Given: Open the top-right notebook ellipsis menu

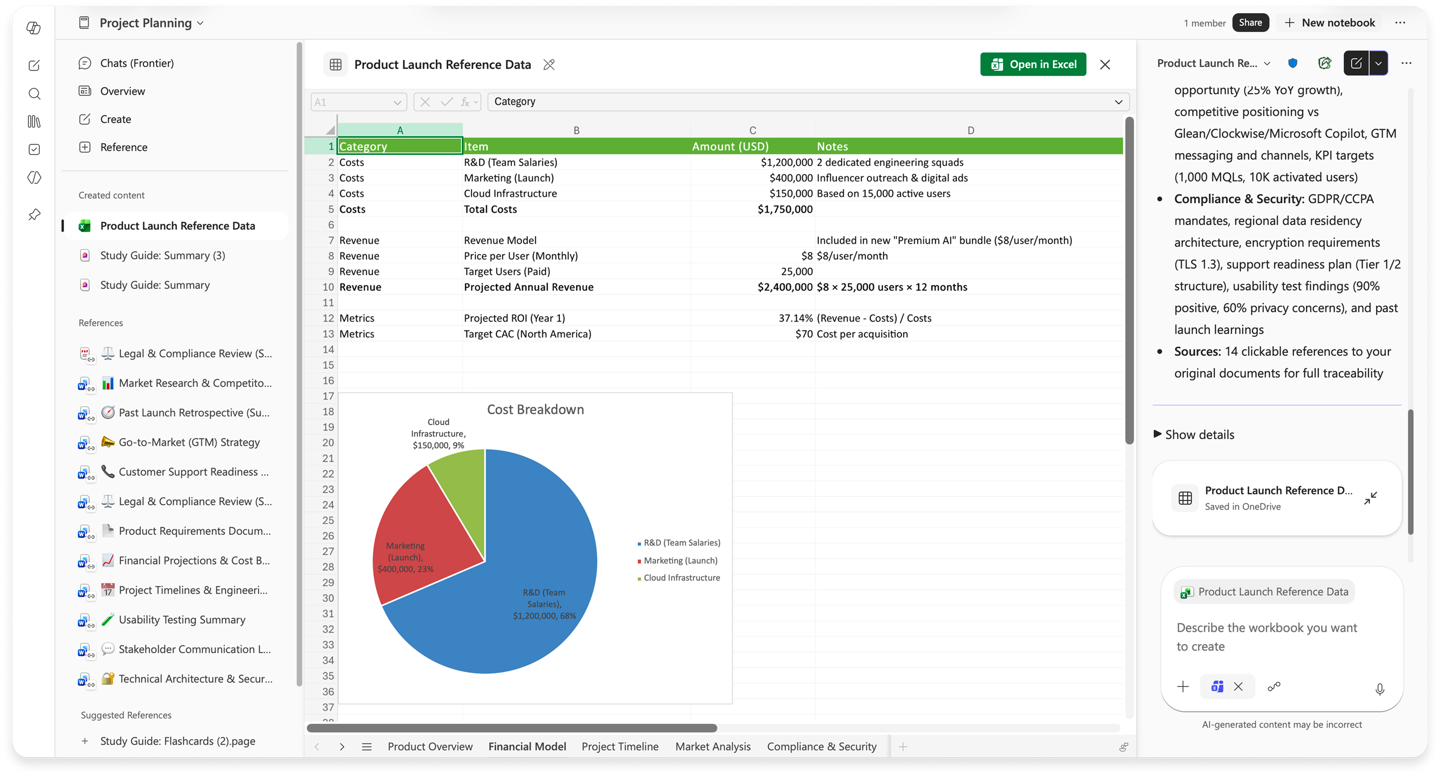Looking at the screenshot, I should [1400, 23].
